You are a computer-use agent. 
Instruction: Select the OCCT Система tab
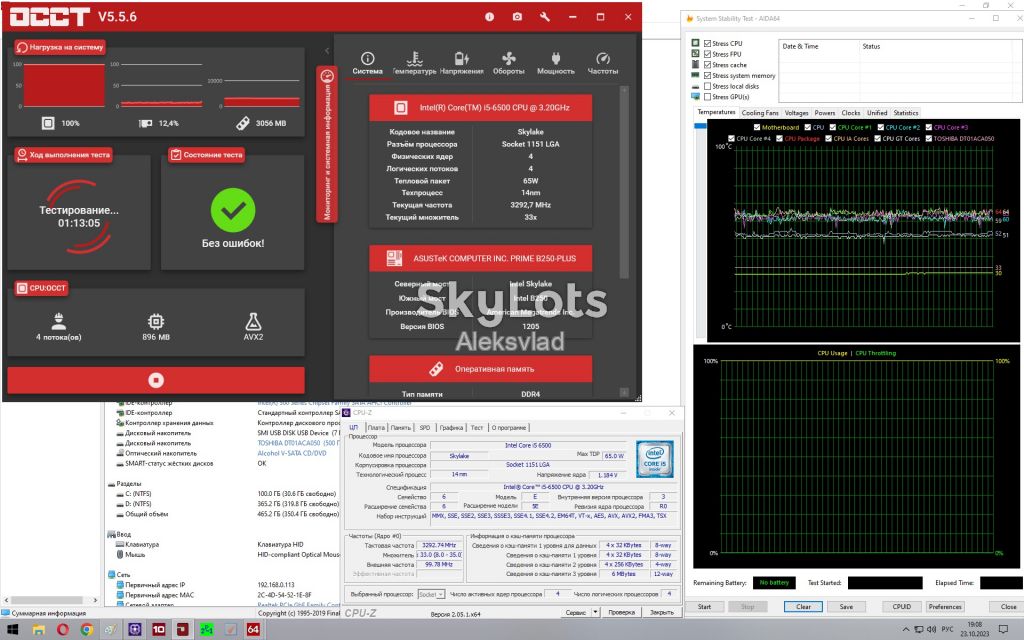[x=368, y=63]
